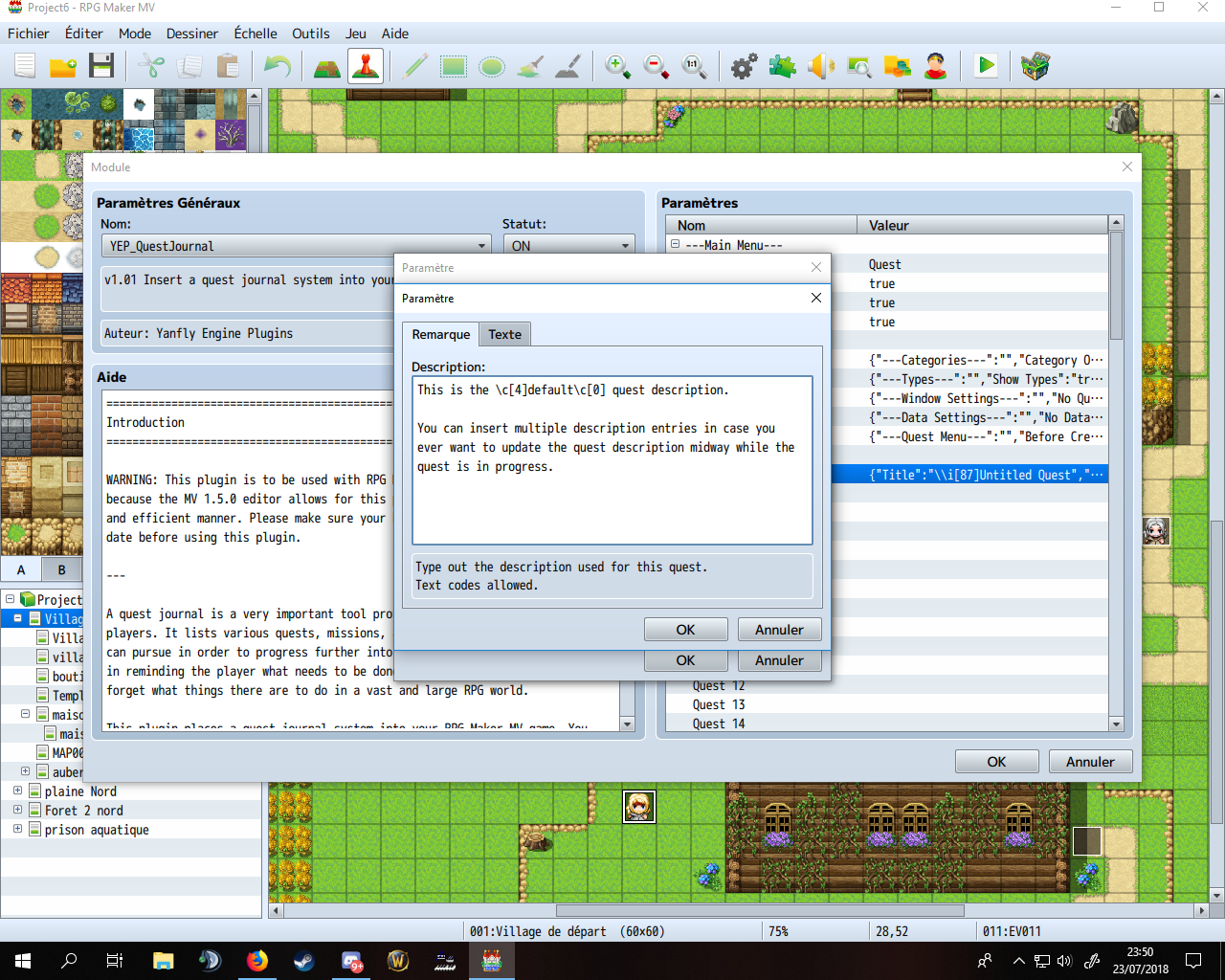Image resolution: width=1225 pixels, height=980 pixels.
Task: Expand the Foret 2 nord node
Action: (x=17, y=810)
